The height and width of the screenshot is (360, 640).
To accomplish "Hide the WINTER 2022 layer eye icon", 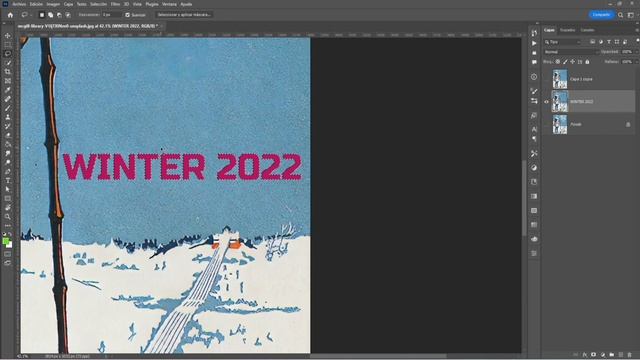I will tap(547, 102).
